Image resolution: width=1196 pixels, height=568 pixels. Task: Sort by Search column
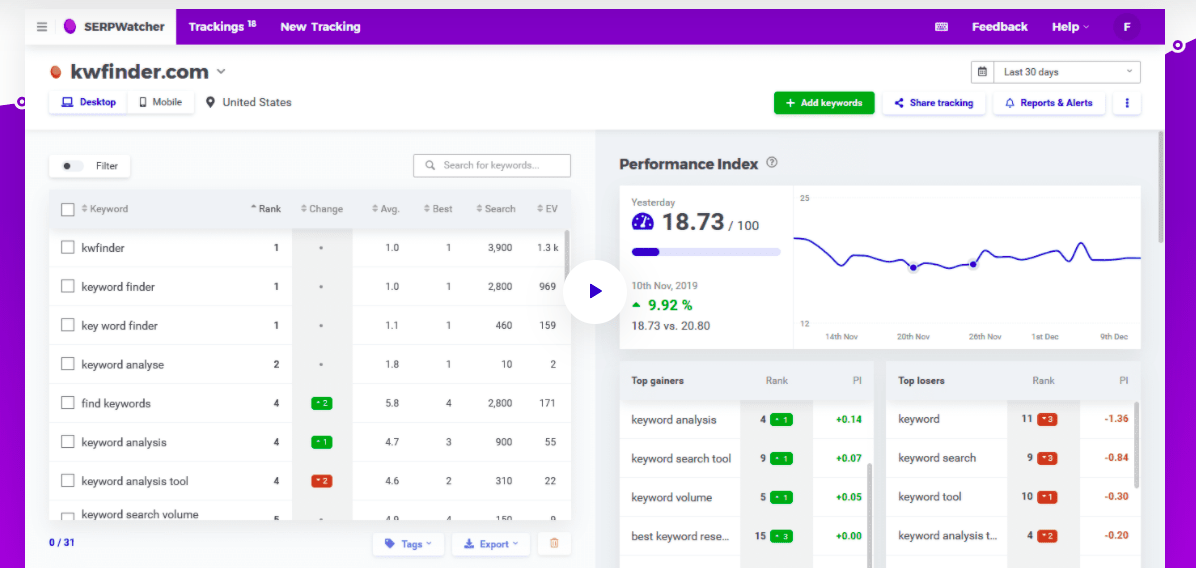point(496,209)
